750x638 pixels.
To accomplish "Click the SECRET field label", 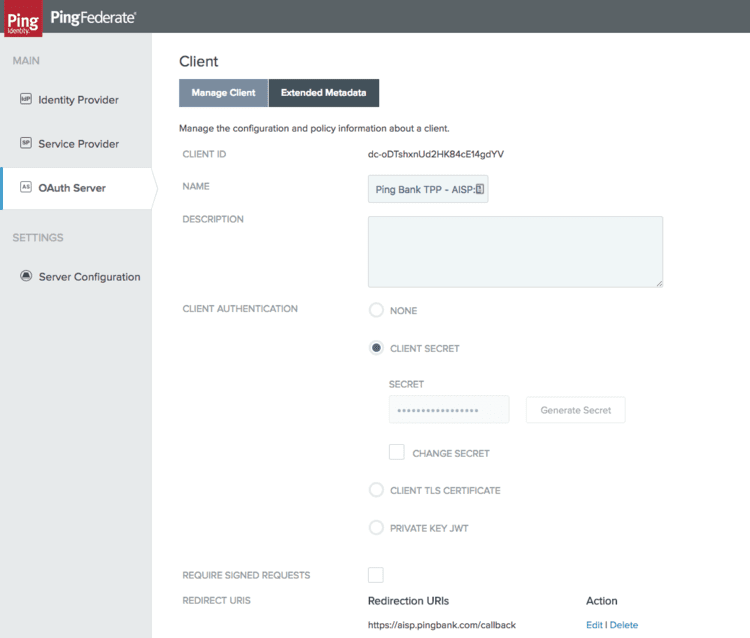I will [406, 384].
